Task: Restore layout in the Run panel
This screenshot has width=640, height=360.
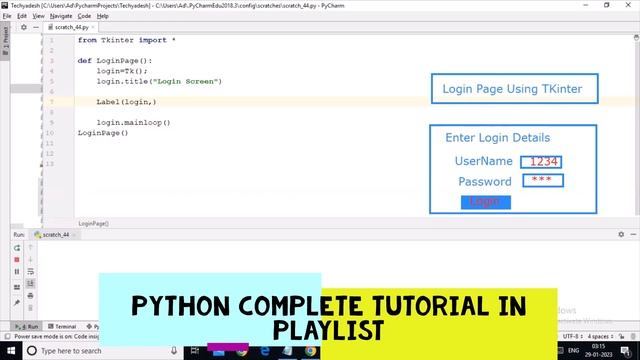Action: pos(17,287)
